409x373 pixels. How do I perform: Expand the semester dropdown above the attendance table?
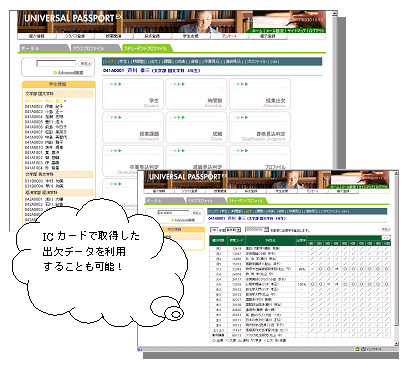tap(233, 230)
